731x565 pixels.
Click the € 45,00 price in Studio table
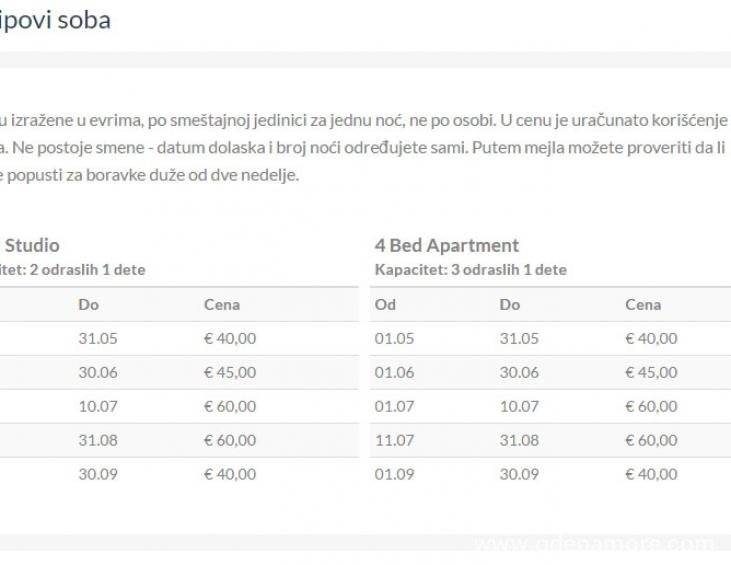(230, 373)
